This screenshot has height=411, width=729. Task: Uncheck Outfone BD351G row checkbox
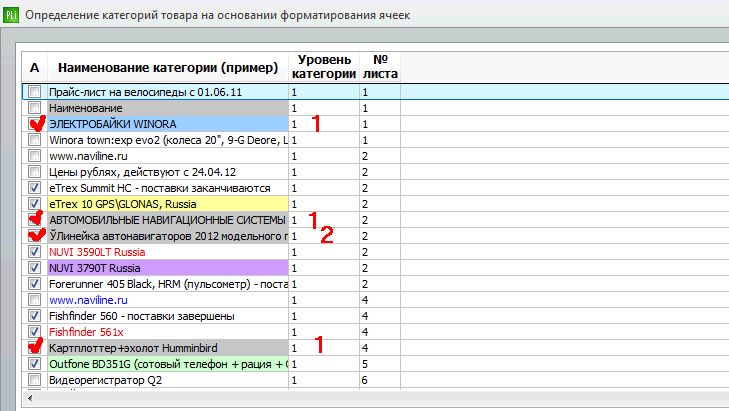[34, 364]
